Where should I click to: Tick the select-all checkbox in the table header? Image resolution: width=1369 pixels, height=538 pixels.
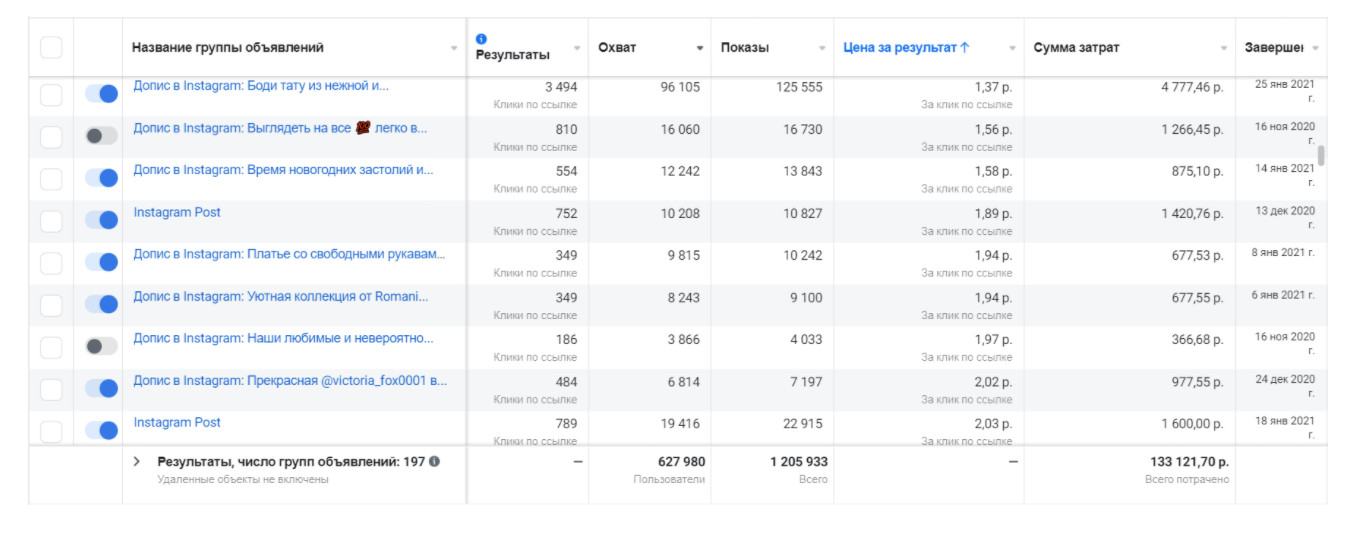[x=51, y=47]
